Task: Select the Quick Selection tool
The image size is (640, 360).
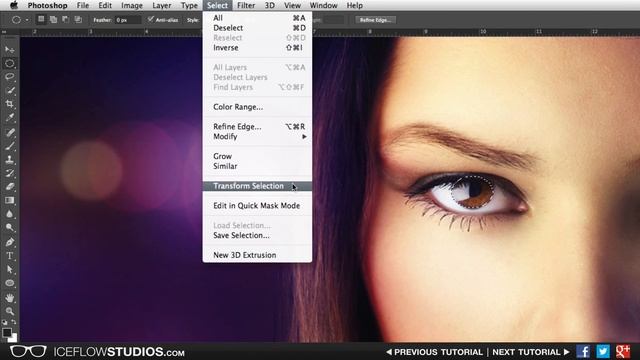Action: click(10, 90)
